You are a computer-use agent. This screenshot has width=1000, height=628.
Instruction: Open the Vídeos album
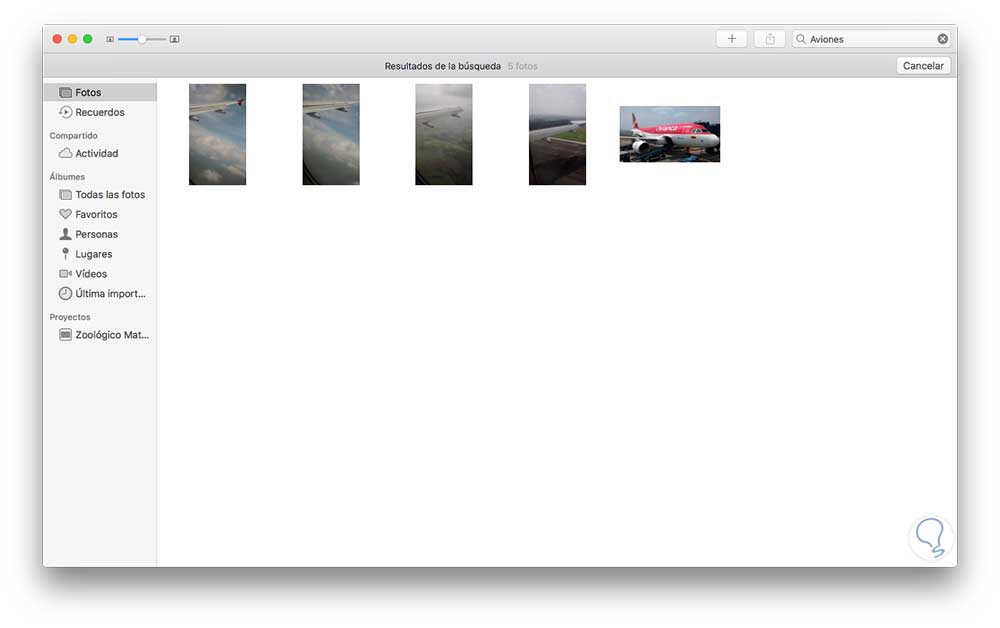click(x=100, y=274)
